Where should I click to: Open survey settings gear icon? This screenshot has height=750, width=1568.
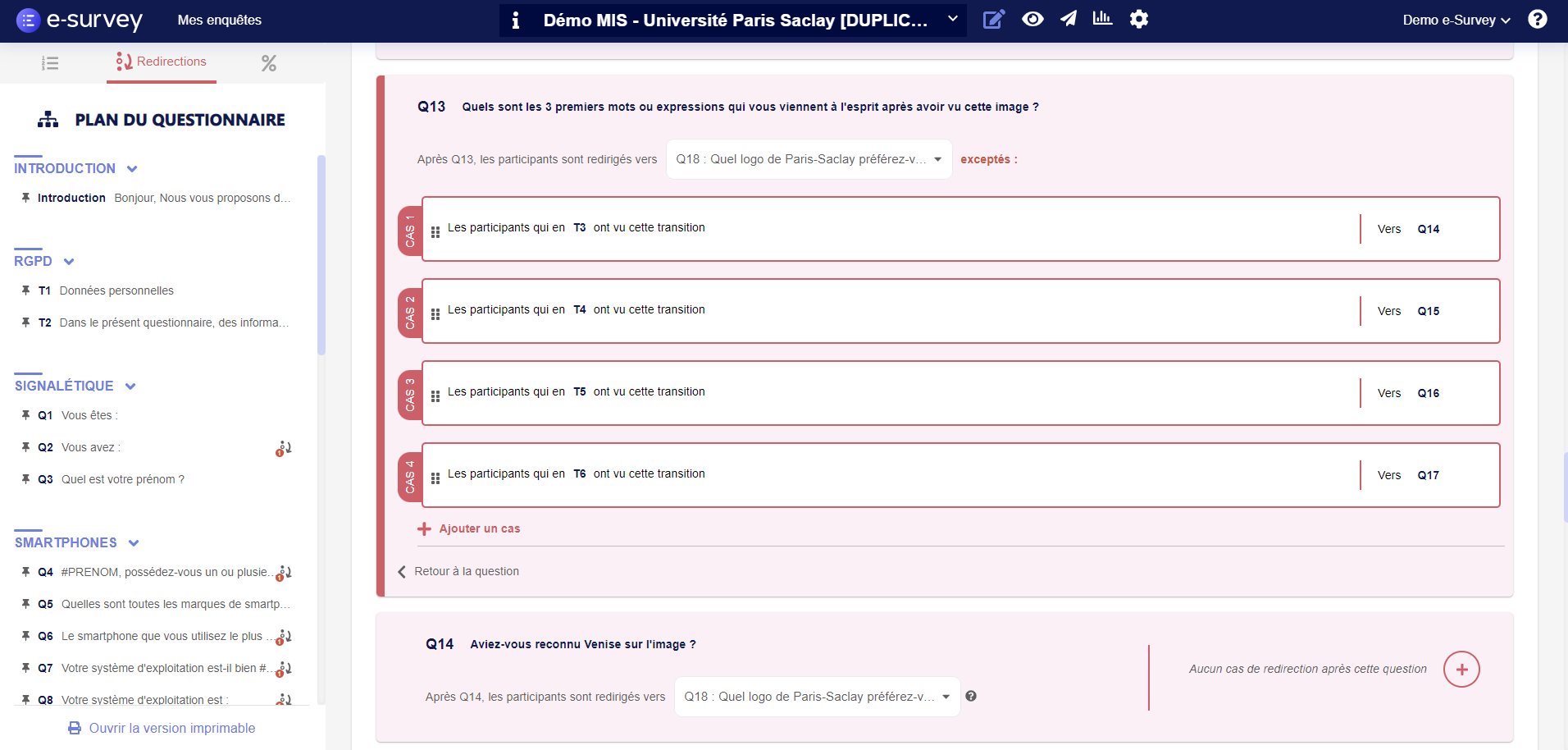[1139, 18]
